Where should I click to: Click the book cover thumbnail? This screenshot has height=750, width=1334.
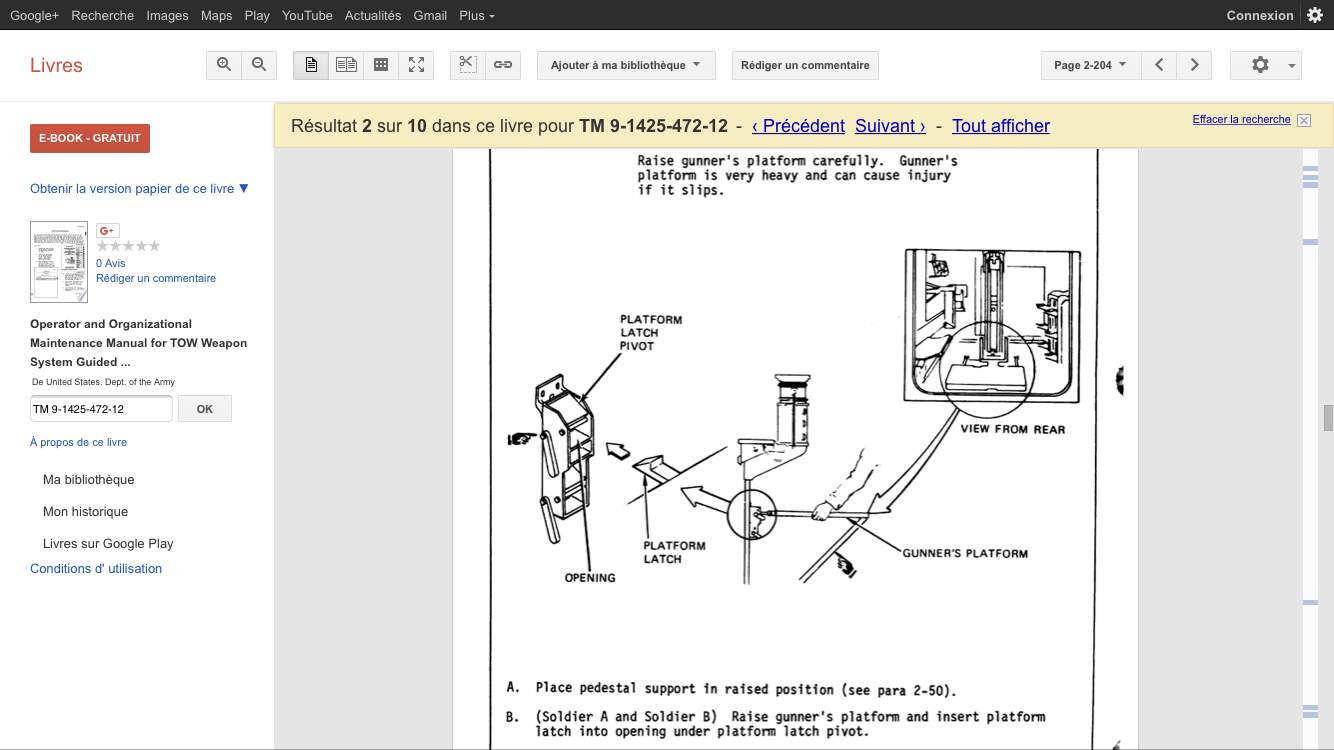point(59,262)
